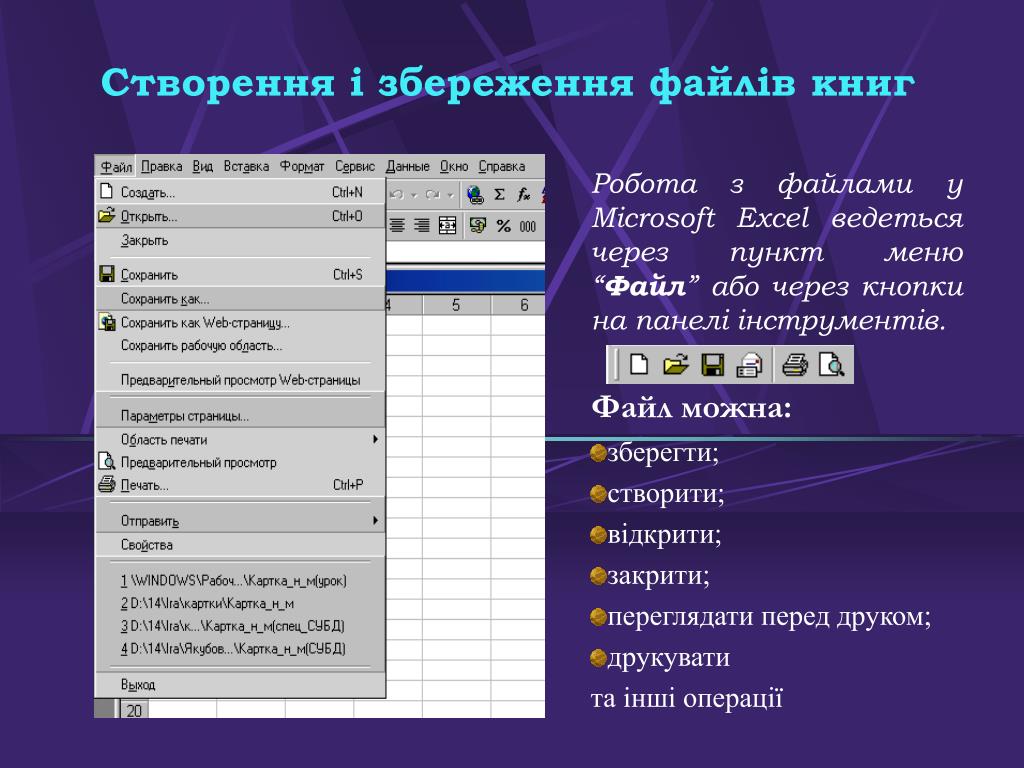Open Свойства menu entry

pyautogui.click(x=240, y=545)
